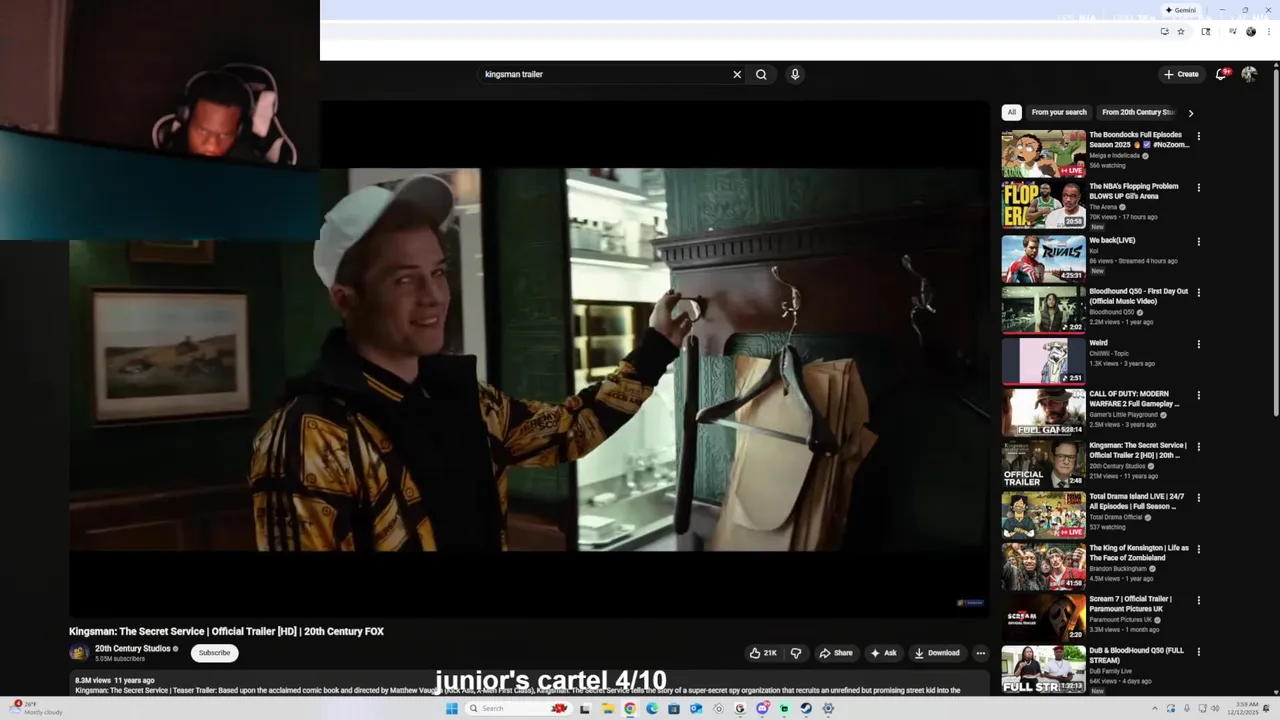Open options menu for Scream 7 trailer
Screen dimensions: 1280x720
[x=1198, y=601]
